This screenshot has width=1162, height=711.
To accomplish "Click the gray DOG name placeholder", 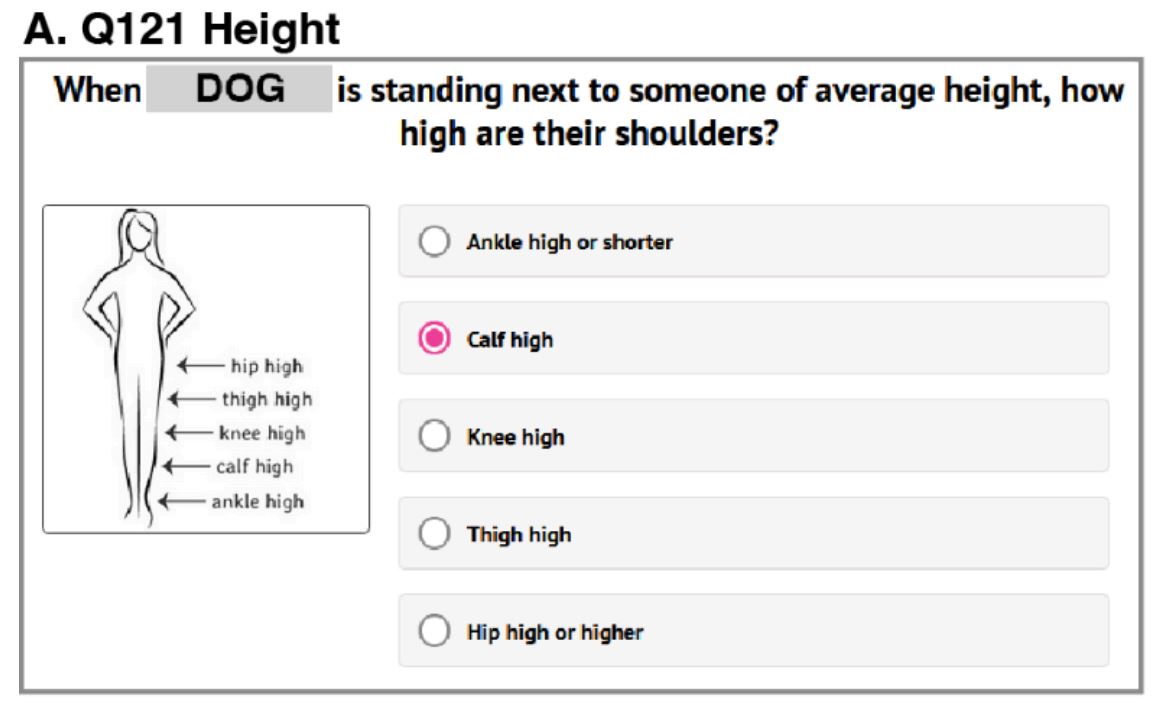I will (239, 90).
